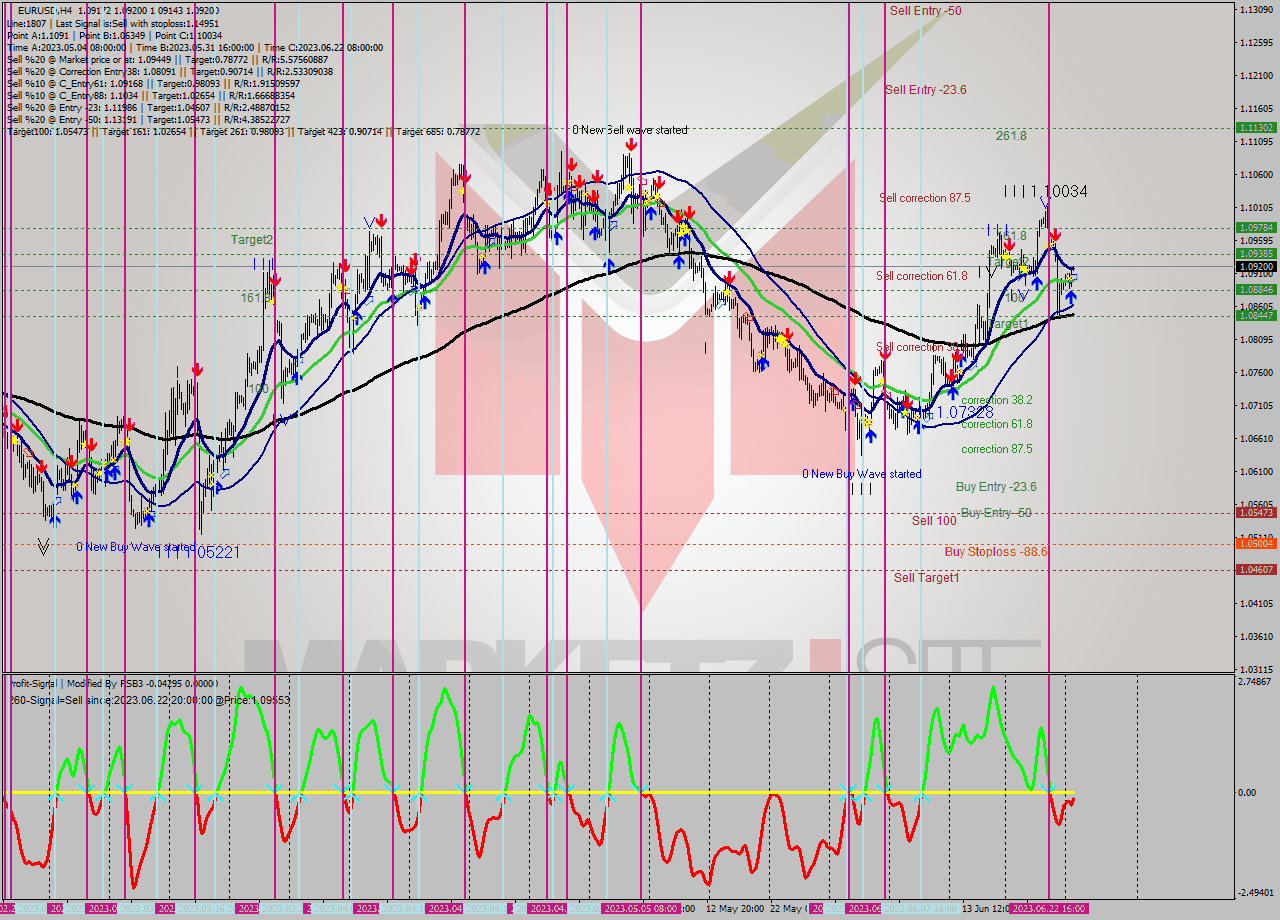Click price scale value 1.10600

pyautogui.click(x=1256, y=174)
